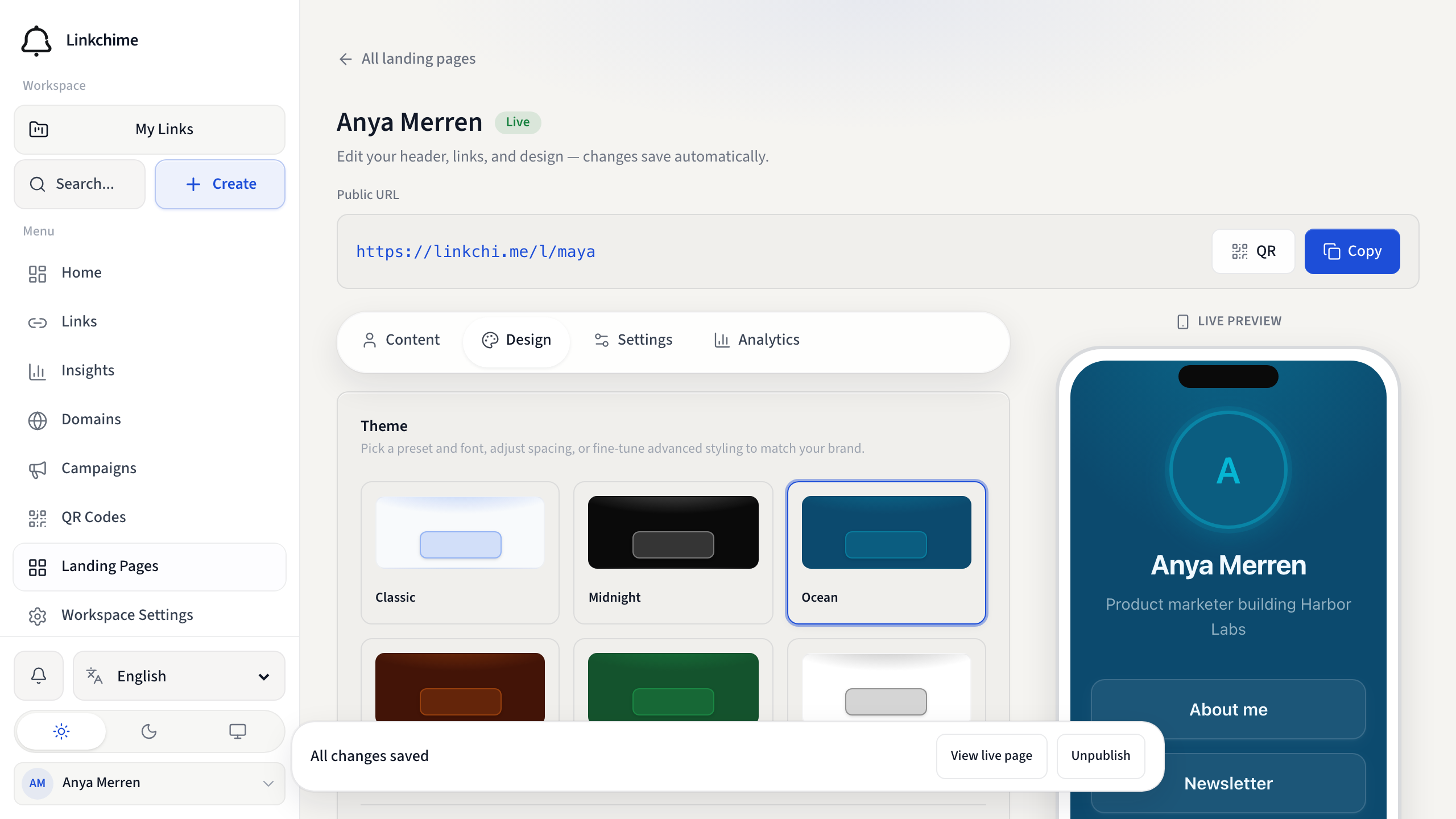
Task: Select the Ocean theme preset
Action: [887, 553]
